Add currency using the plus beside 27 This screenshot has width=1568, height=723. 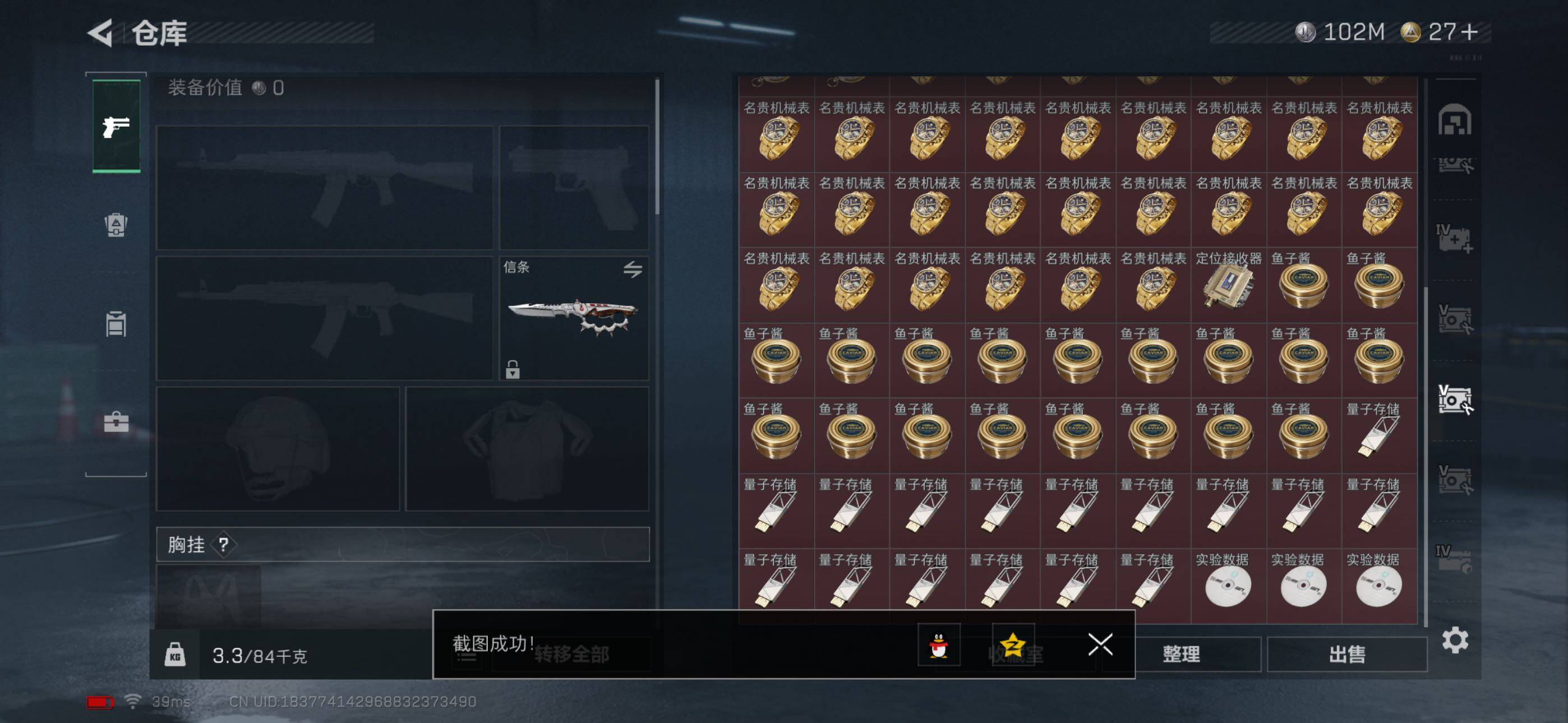(1469, 31)
